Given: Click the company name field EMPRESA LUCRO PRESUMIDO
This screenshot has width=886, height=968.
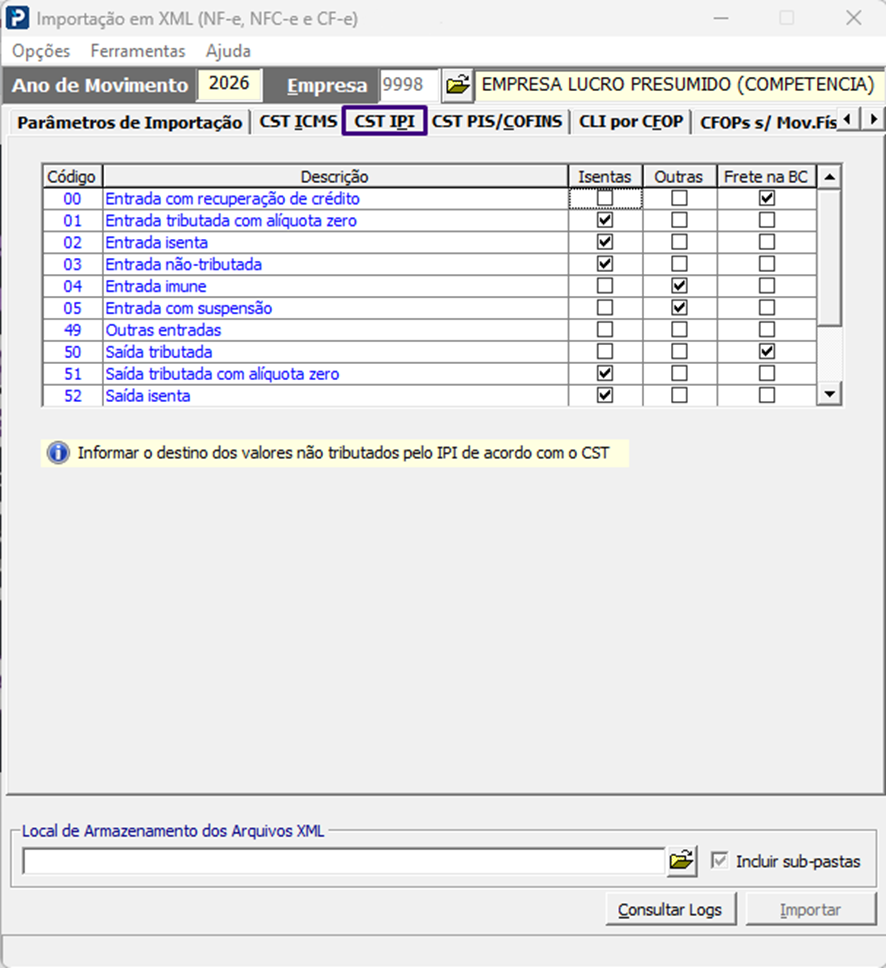Looking at the screenshot, I should point(679,85).
